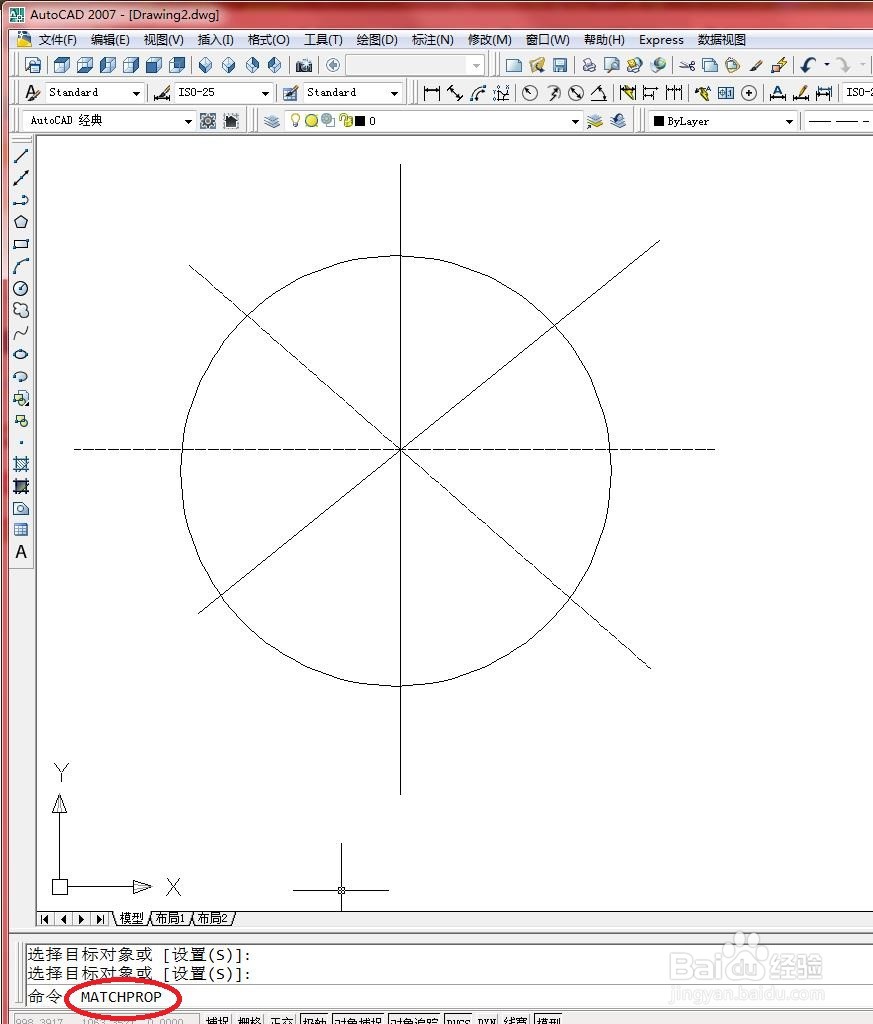Switch to the 模型 tab
Viewport: 873px width, 1024px height.
point(131,918)
